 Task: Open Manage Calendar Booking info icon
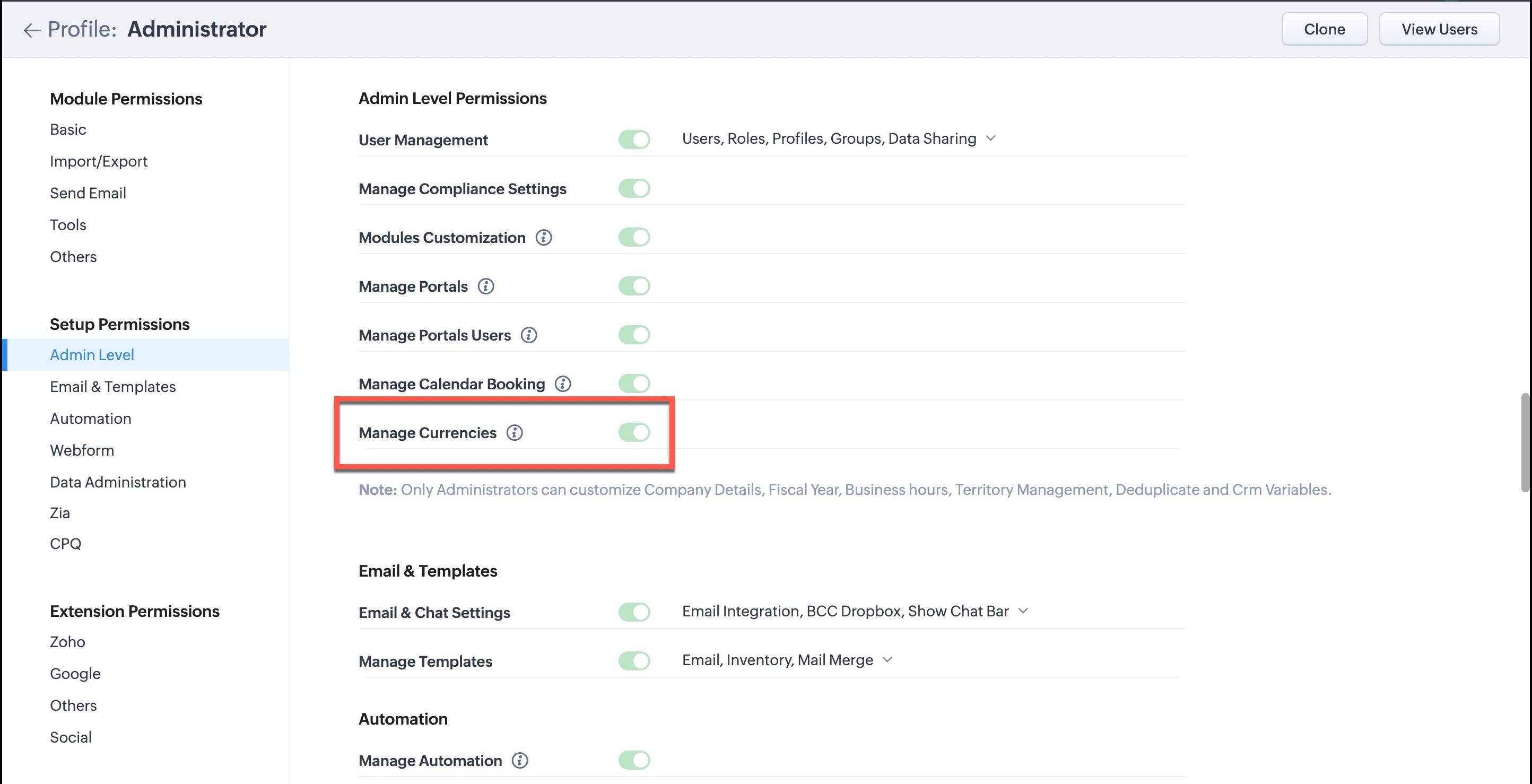(x=563, y=384)
